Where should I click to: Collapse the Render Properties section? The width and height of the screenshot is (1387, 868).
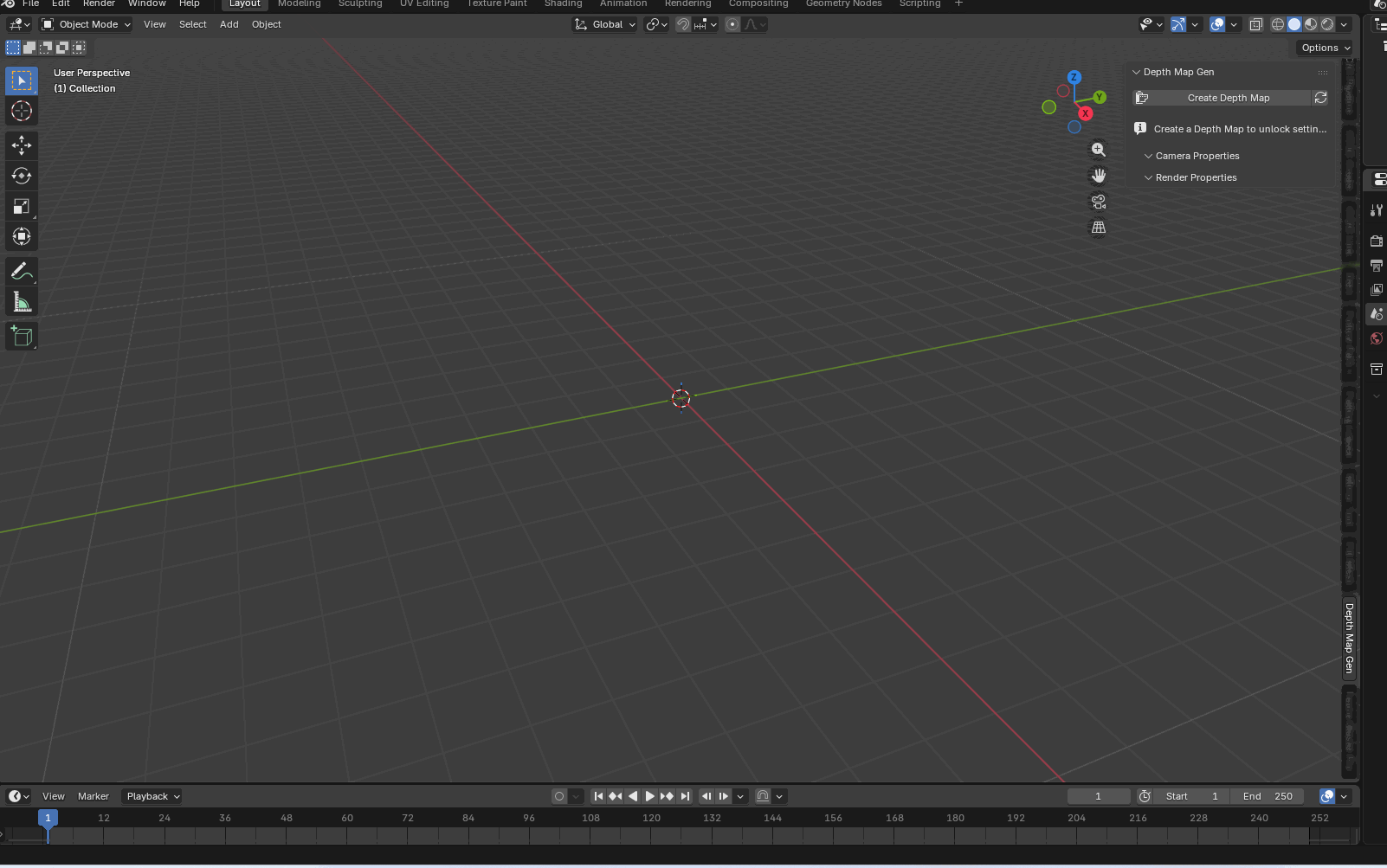tap(1196, 177)
